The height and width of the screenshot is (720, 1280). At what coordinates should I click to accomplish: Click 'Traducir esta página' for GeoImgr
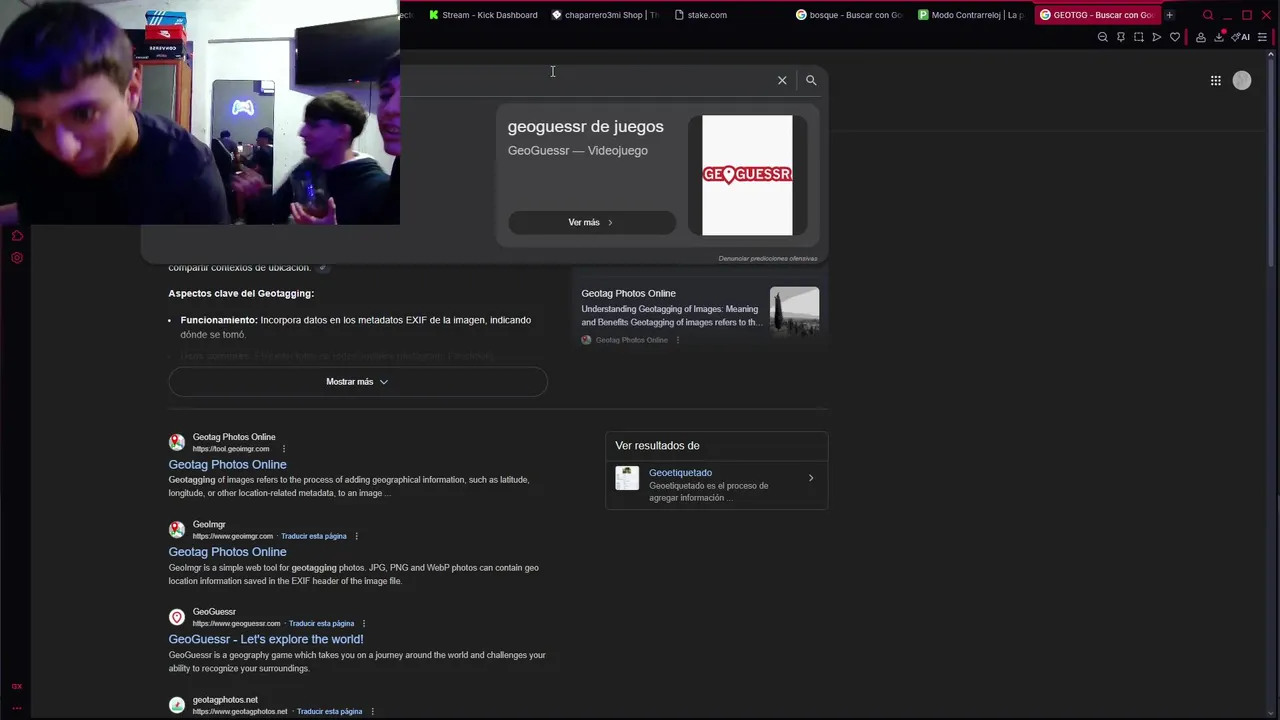click(x=314, y=536)
